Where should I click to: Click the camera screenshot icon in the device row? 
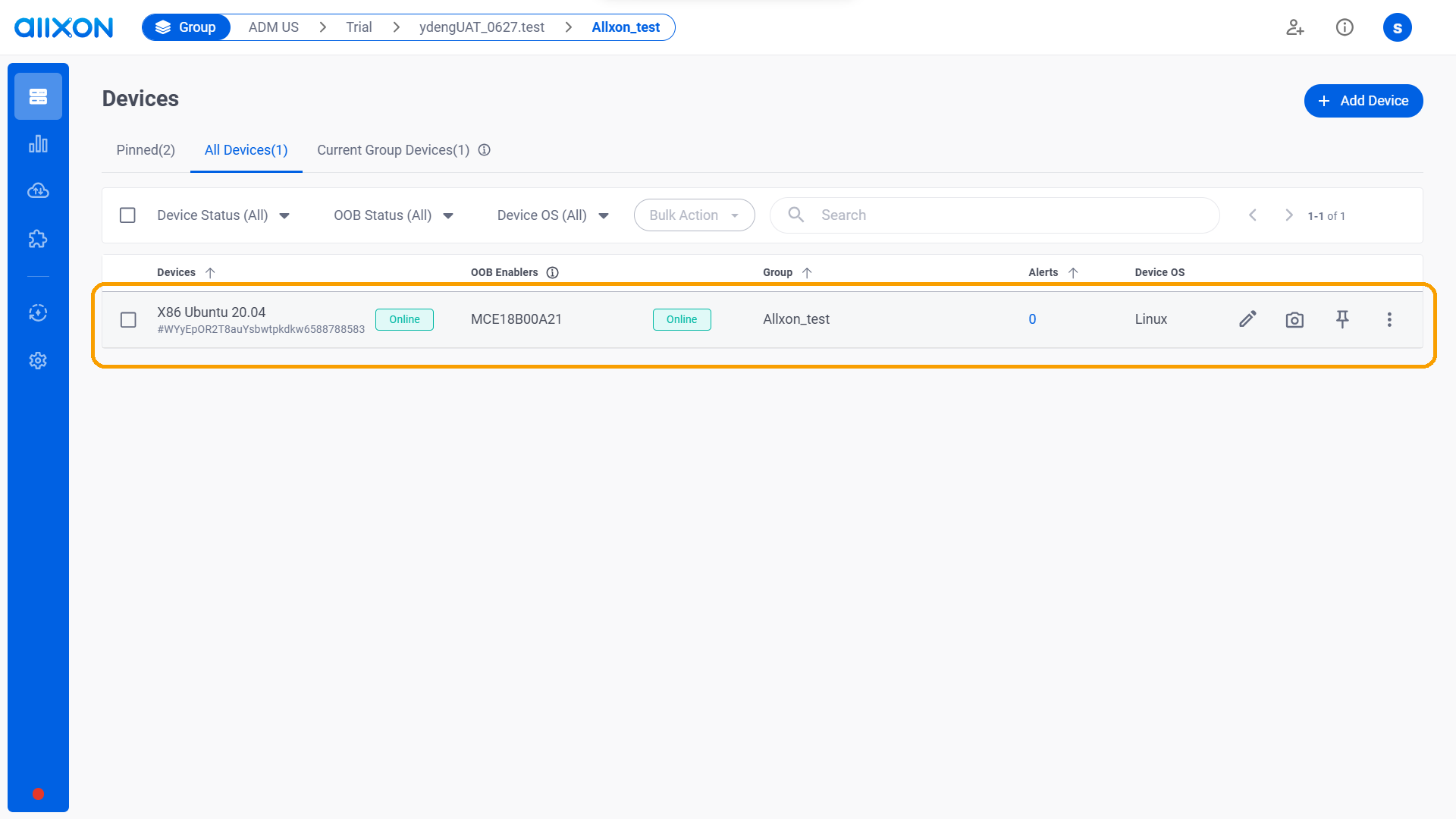point(1294,319)
